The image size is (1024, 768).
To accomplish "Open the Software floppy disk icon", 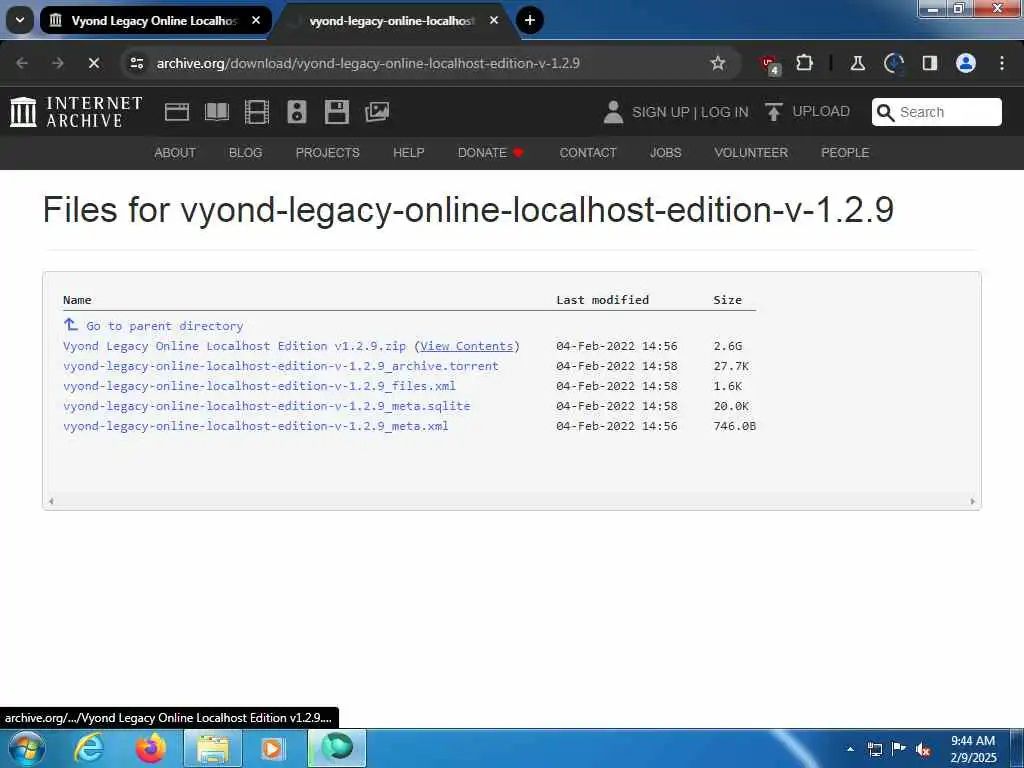I will [x=336, y=112].
